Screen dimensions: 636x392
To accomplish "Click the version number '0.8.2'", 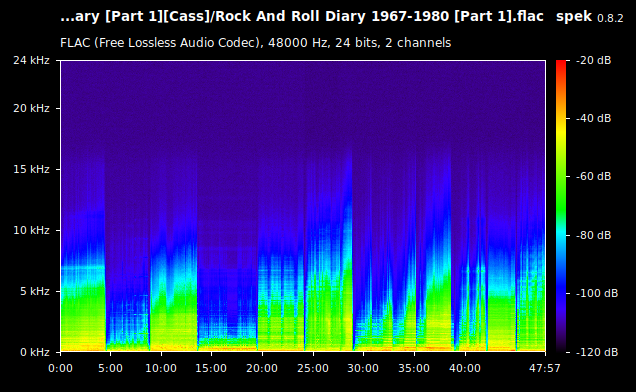I will (610, 18).
